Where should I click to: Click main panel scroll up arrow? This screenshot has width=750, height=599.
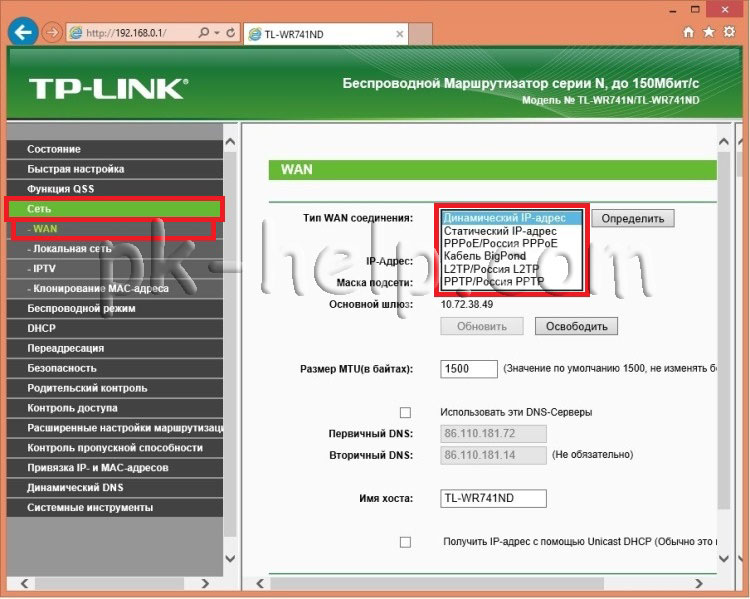tap(724, 142)
